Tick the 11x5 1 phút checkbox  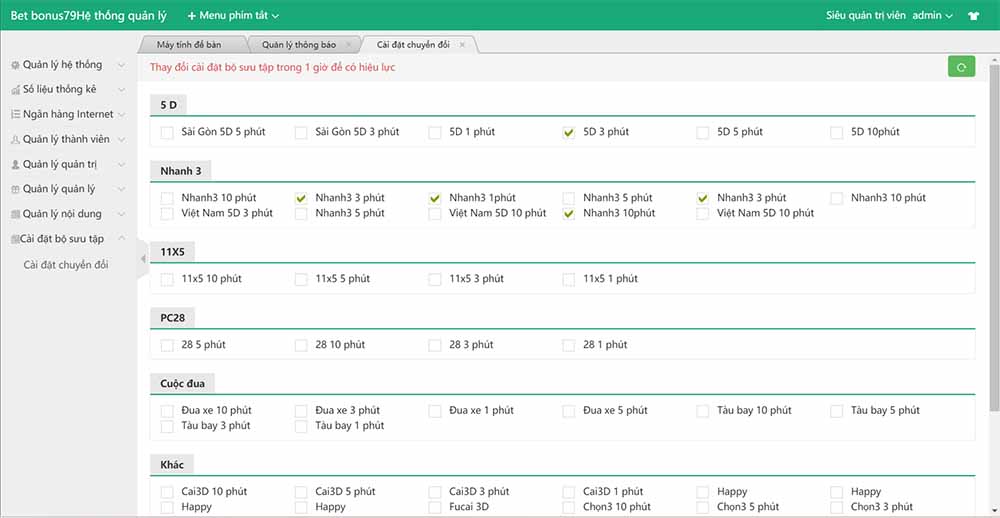coord(569,279)
